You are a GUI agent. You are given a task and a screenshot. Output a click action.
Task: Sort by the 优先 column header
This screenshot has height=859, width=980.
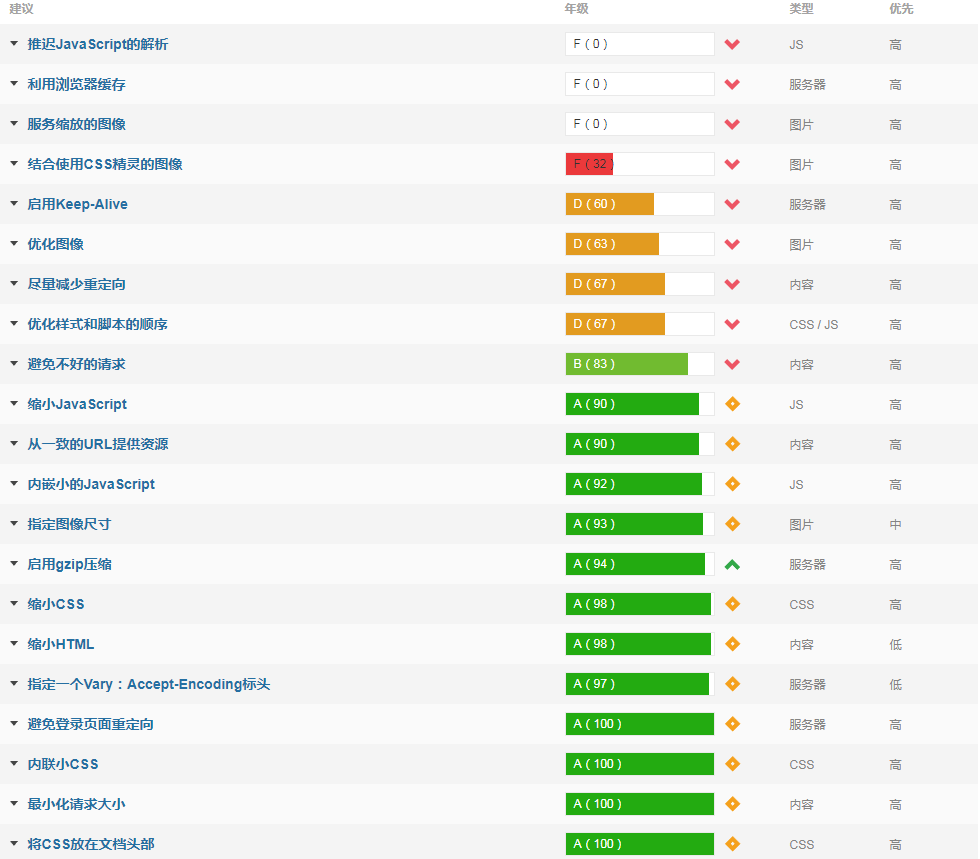click(x=900, y=9)
